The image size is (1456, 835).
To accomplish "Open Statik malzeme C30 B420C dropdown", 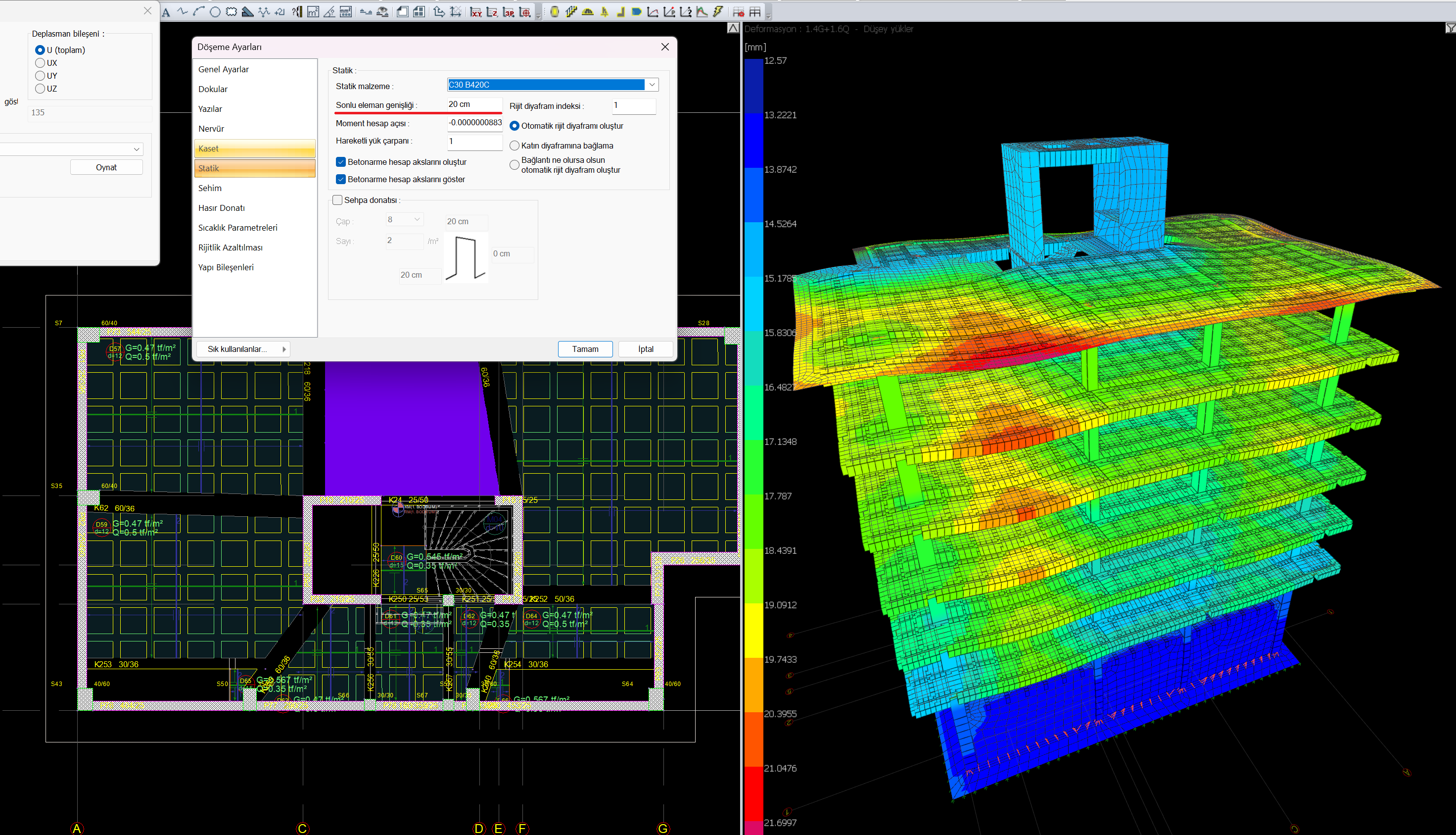I will 652,85.
